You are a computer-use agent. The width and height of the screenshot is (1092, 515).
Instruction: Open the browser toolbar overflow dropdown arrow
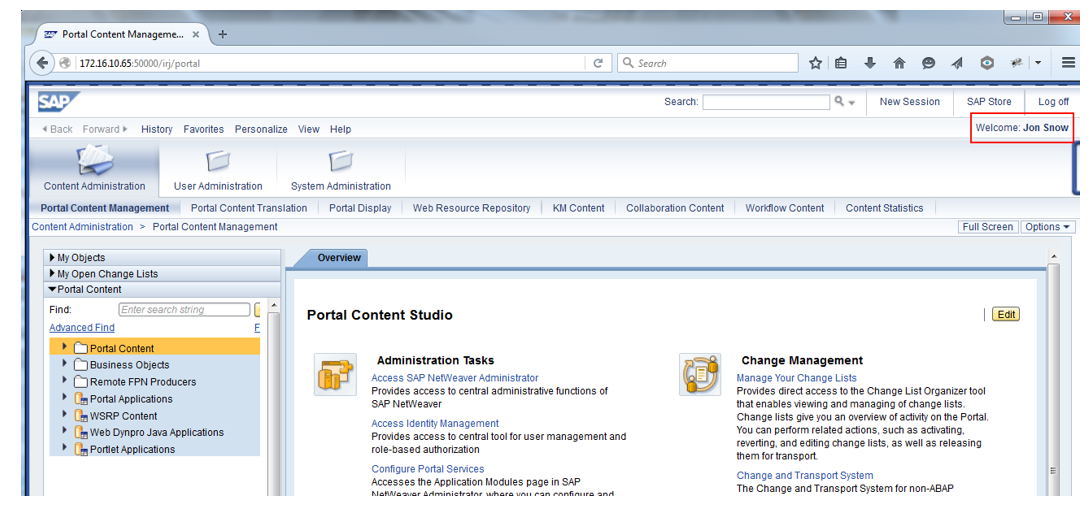tap(1038, 63)
